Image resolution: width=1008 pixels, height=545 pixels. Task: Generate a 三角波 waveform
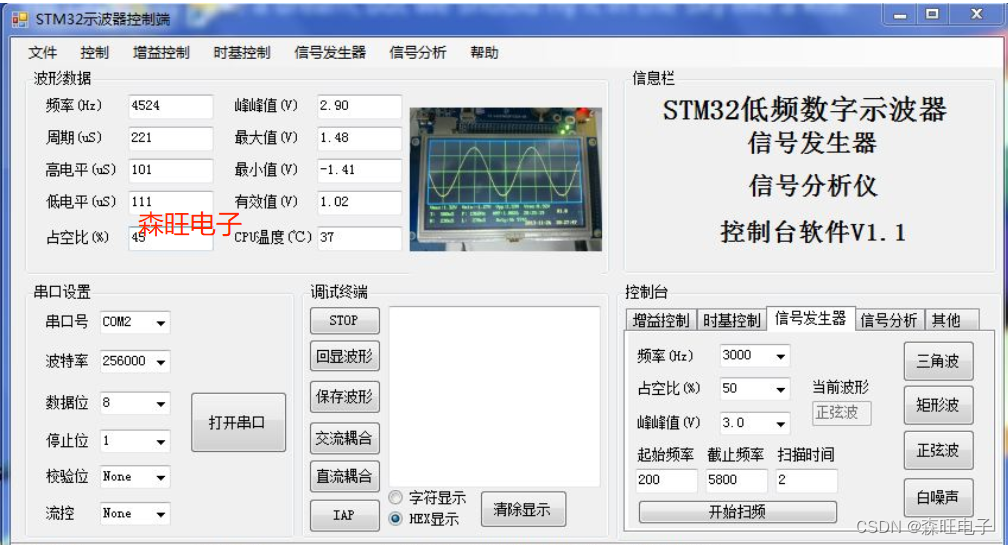click(938, 361)
